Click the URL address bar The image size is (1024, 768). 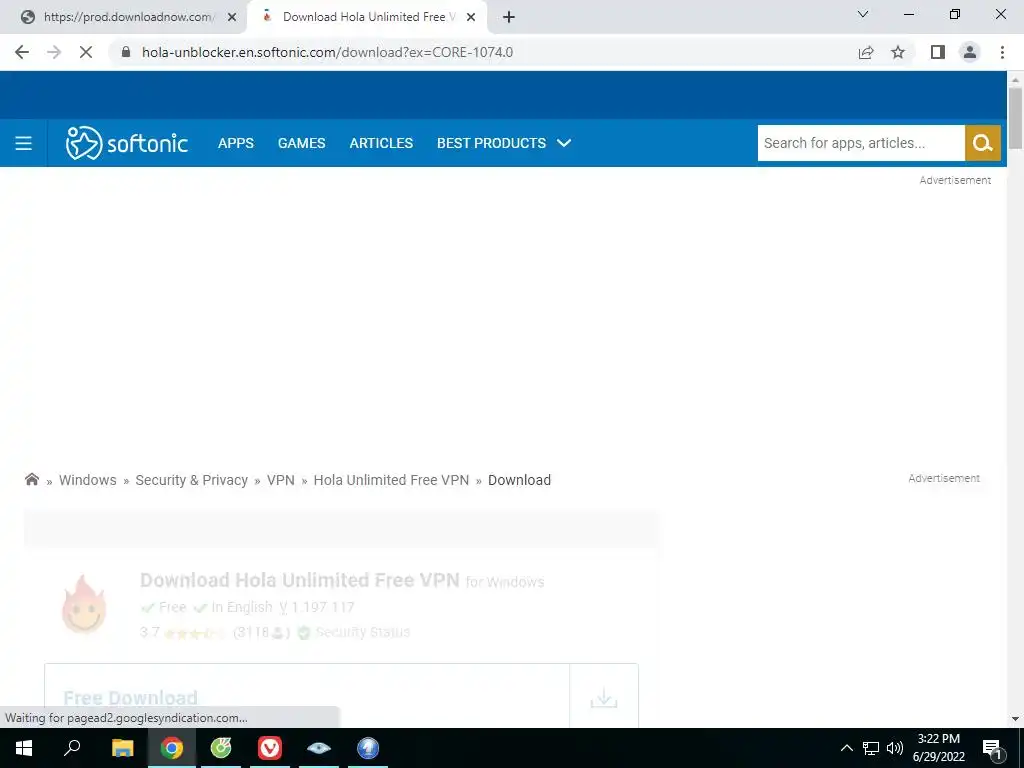tap(483, 52)
